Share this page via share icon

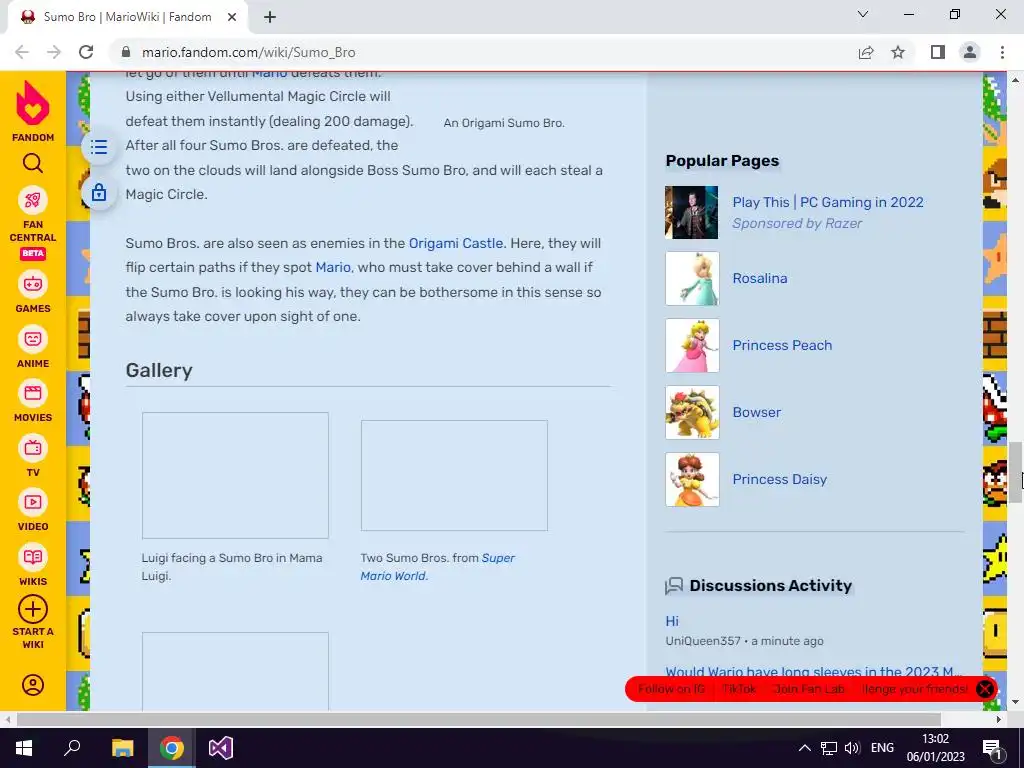[866, 52]
